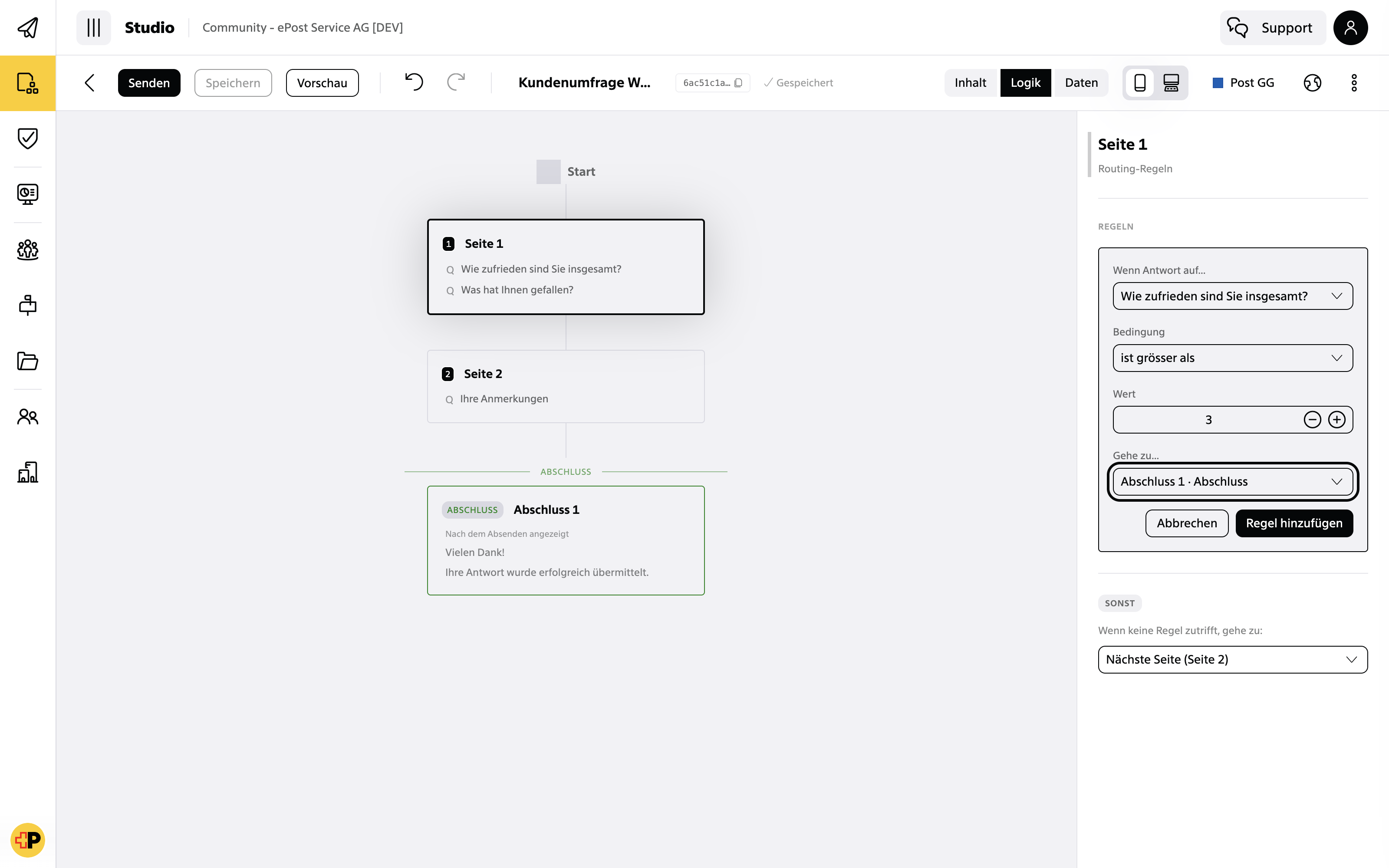Open the two users sidebar icon

[x=27, y=416]
